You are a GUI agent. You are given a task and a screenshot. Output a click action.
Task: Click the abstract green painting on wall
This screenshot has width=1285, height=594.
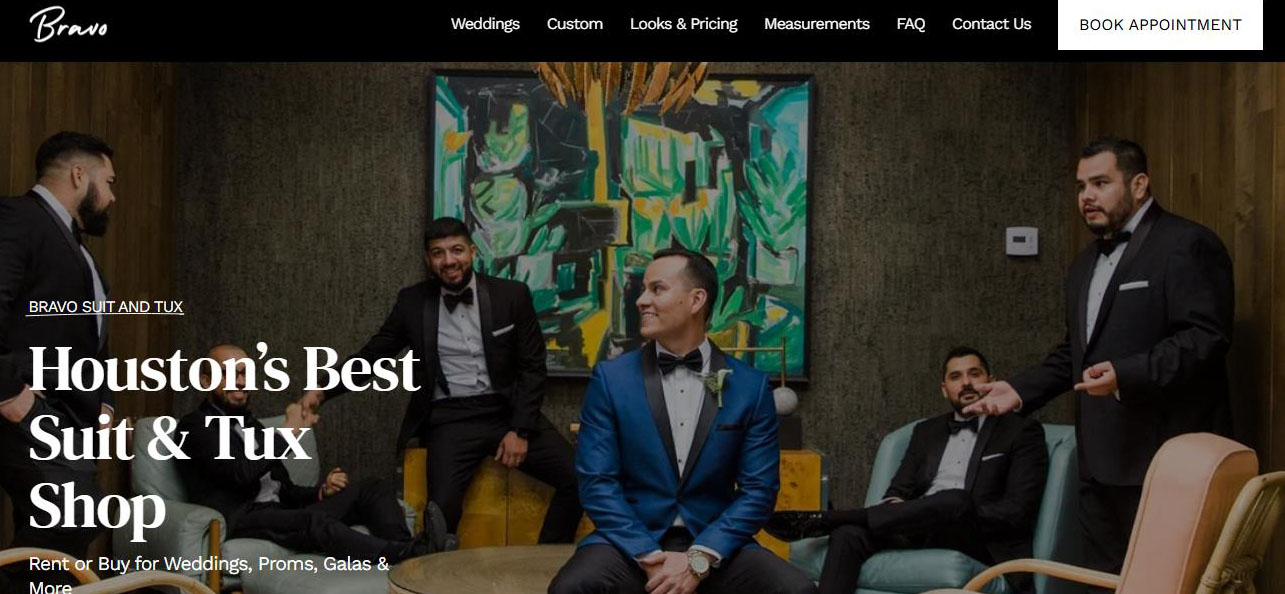tap(620, 220)
